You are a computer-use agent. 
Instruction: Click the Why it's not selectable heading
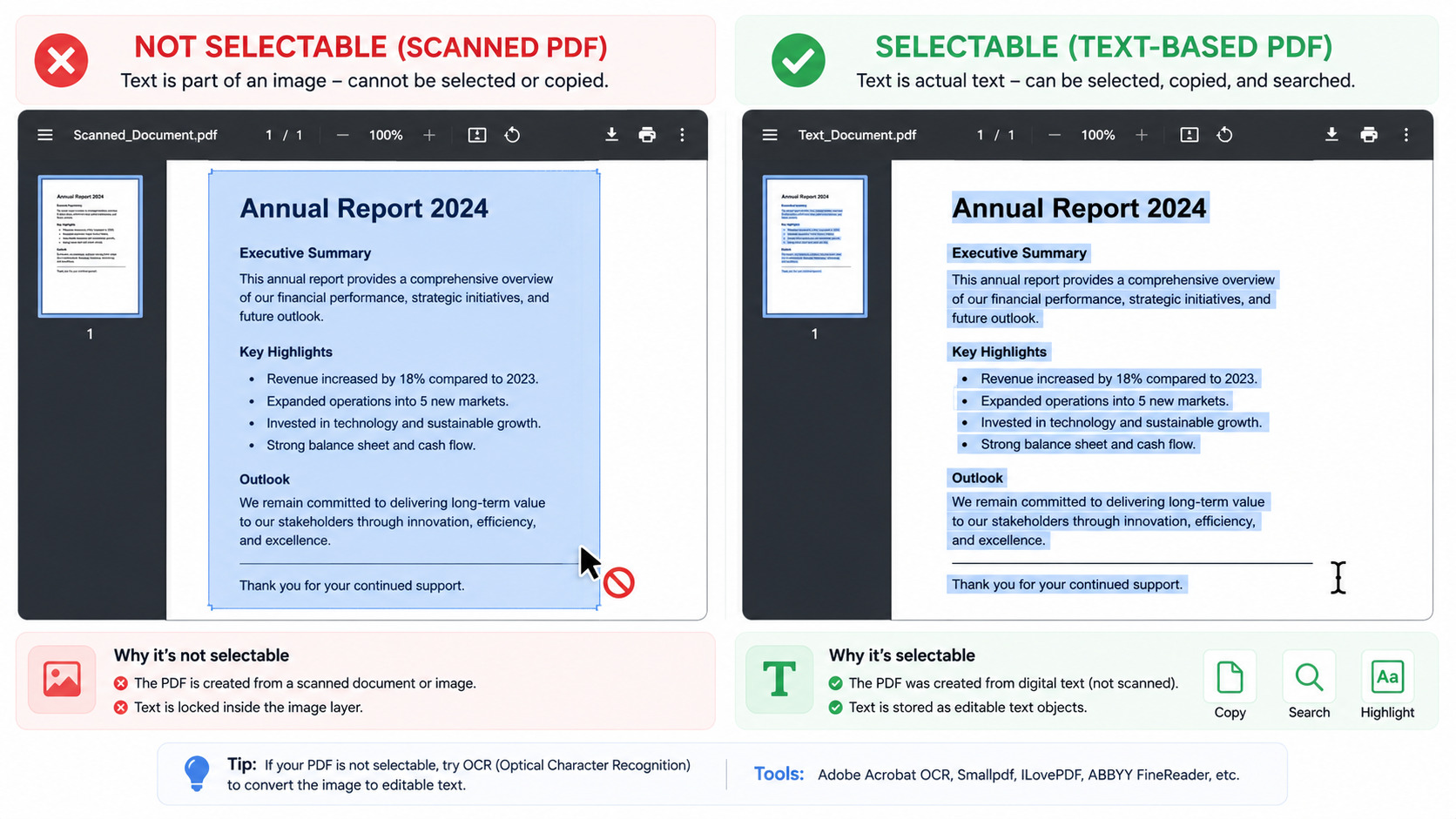[201, 655]
